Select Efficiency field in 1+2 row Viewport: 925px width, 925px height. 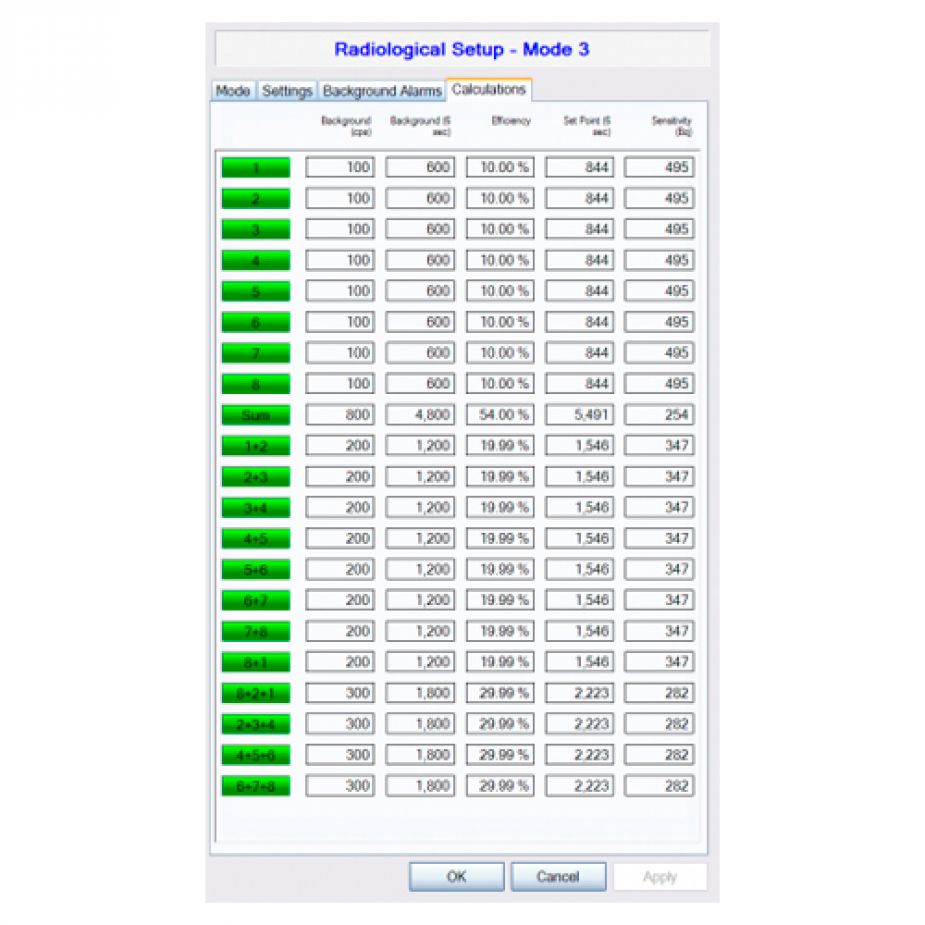pos(500,445)
